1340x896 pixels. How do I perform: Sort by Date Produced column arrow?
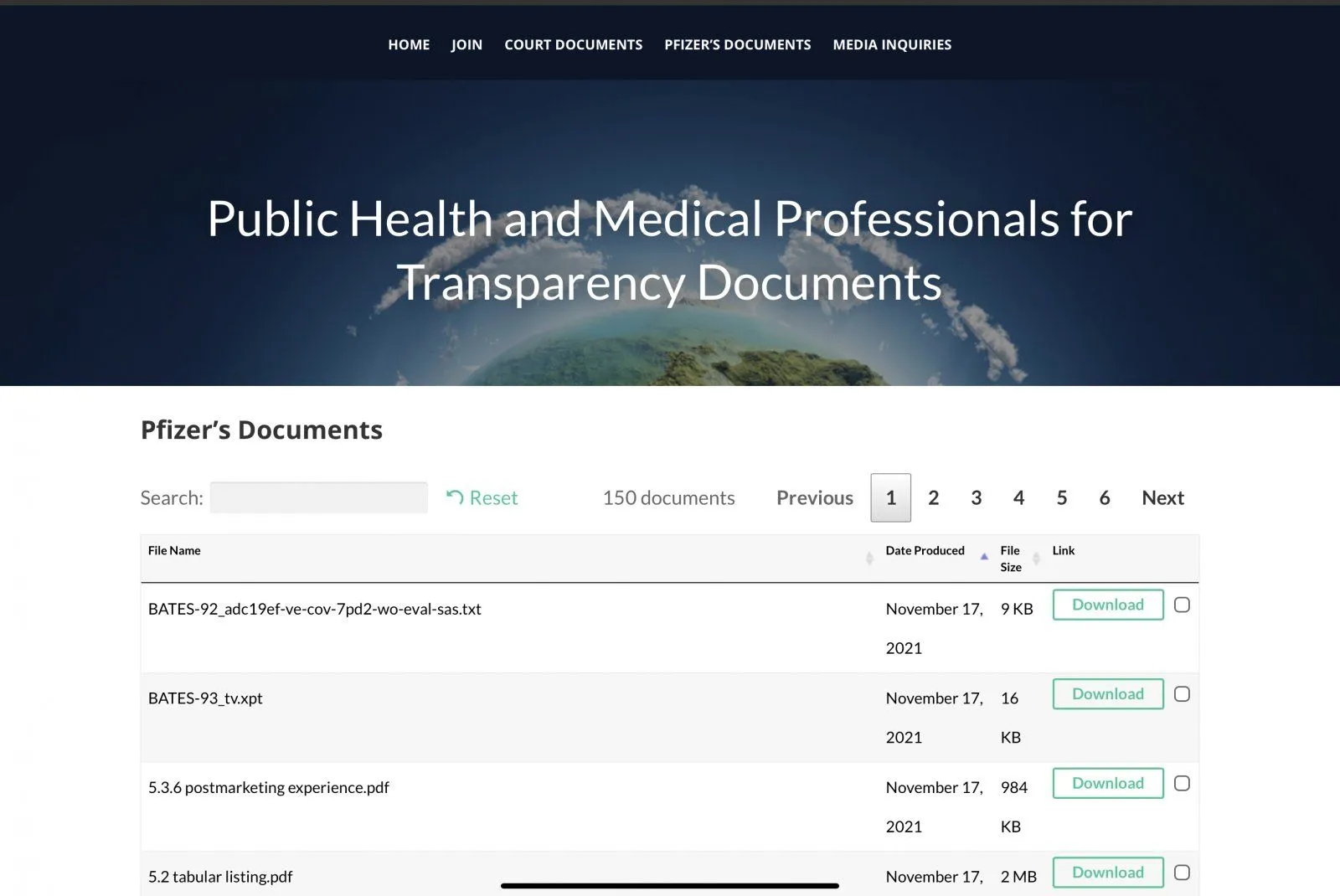pos(984,556)
